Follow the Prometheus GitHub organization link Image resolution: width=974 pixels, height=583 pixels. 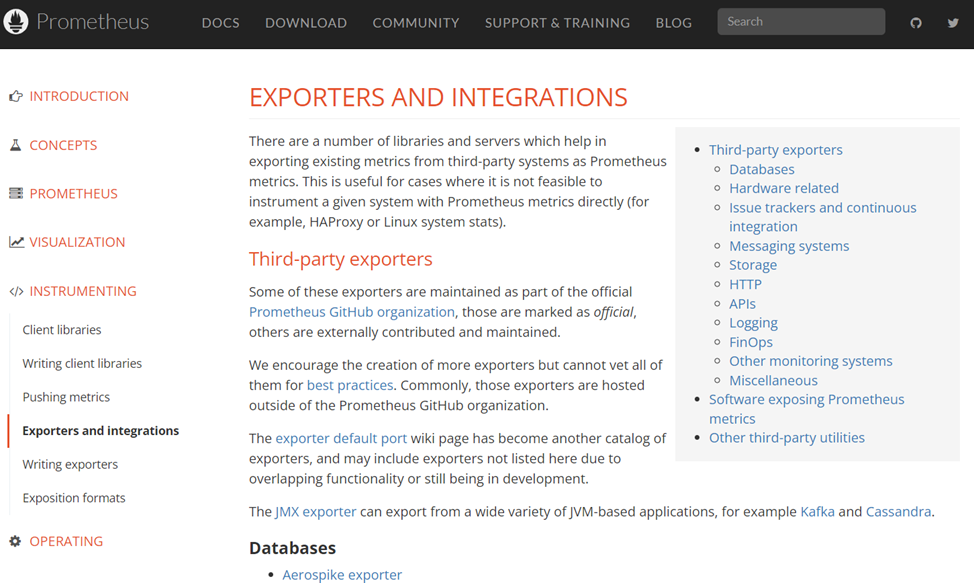352,312
